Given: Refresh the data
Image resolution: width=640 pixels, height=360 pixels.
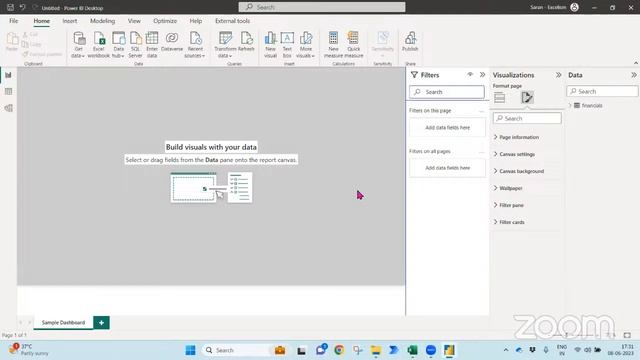Looking at the screenshot, I should [246, 42].
